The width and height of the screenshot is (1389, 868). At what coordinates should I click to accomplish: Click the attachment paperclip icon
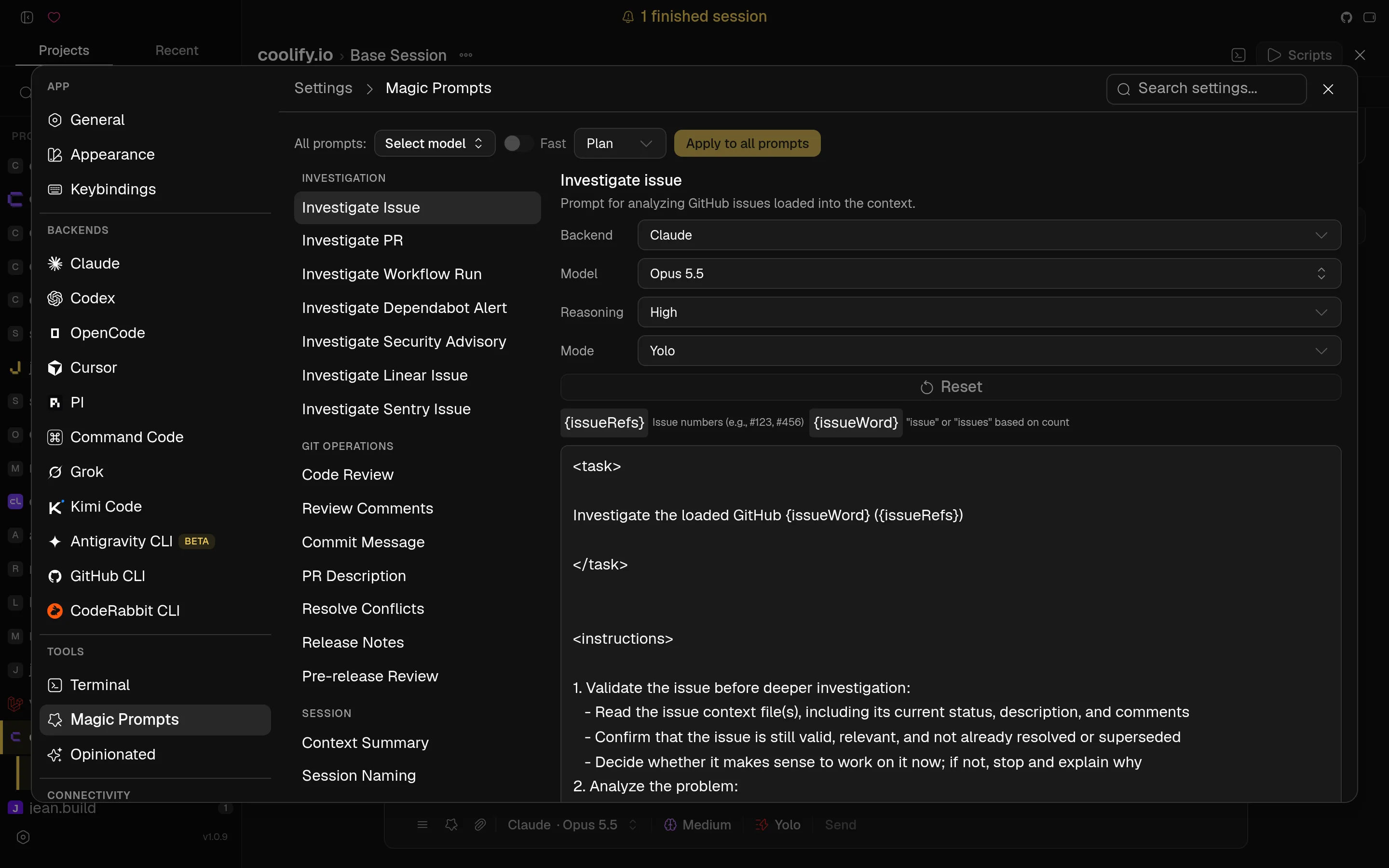480,825
